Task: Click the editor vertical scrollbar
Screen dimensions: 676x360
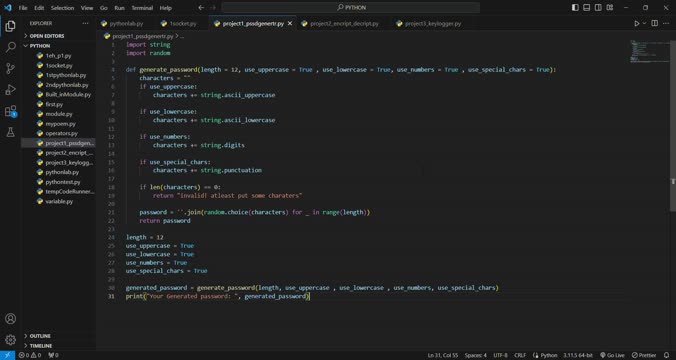Action: point(673,125)
